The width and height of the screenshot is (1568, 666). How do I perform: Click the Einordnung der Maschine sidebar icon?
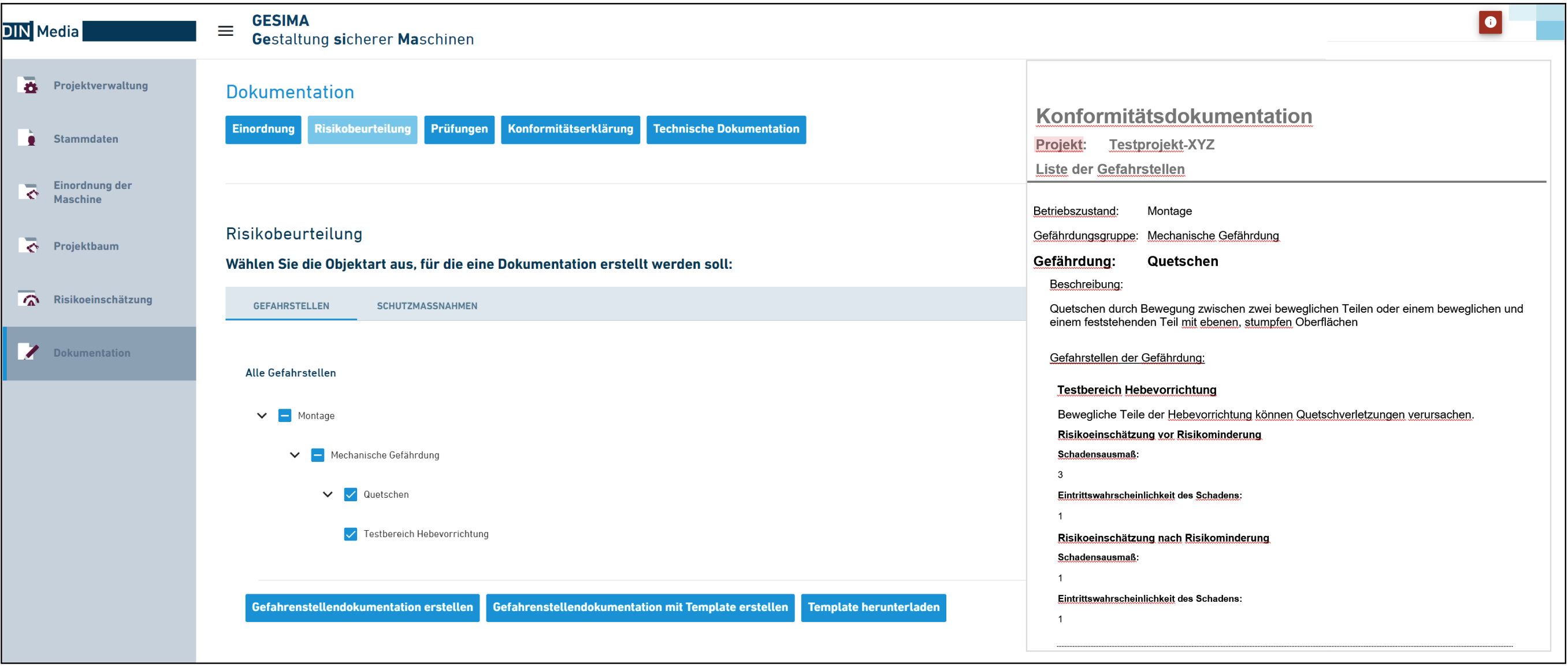pos(28,192)
